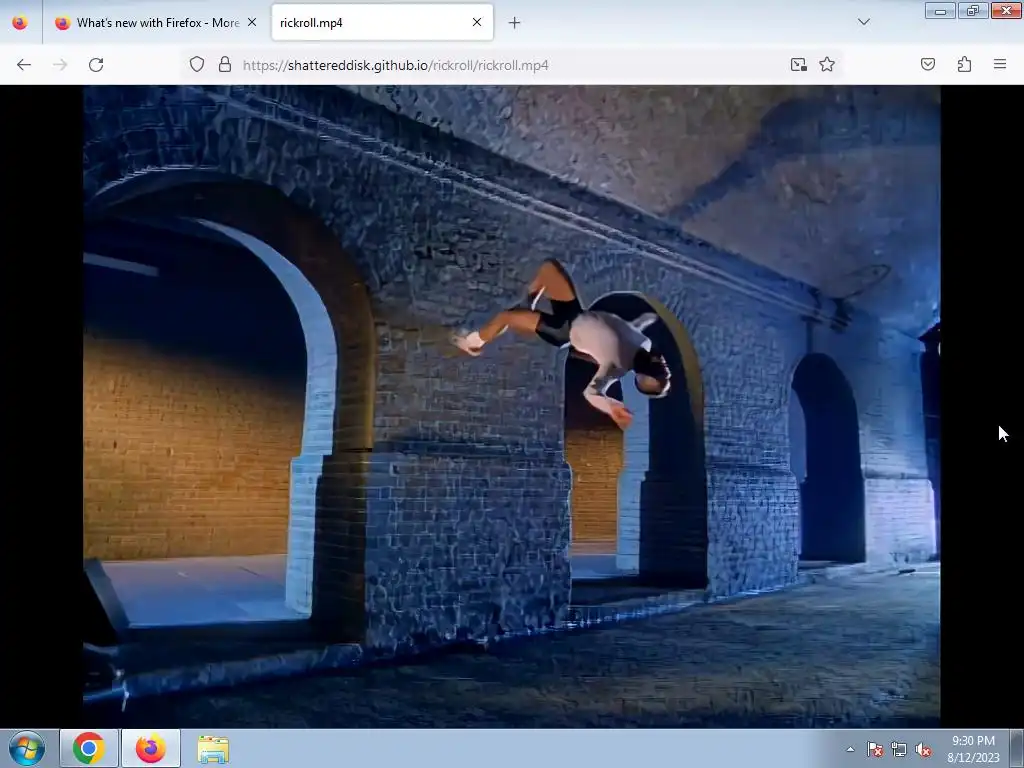Switch to What's new with Firefox tab
1024x768 pixels.
[x=157, y=23]
